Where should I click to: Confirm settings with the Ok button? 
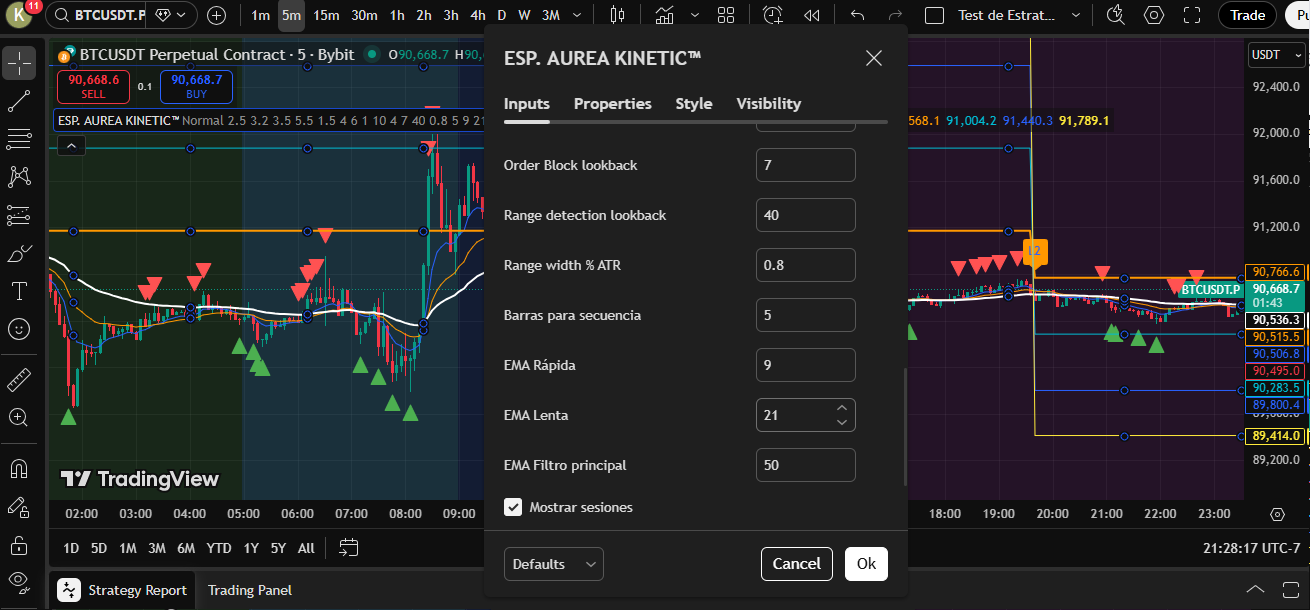tap(866, 563)
